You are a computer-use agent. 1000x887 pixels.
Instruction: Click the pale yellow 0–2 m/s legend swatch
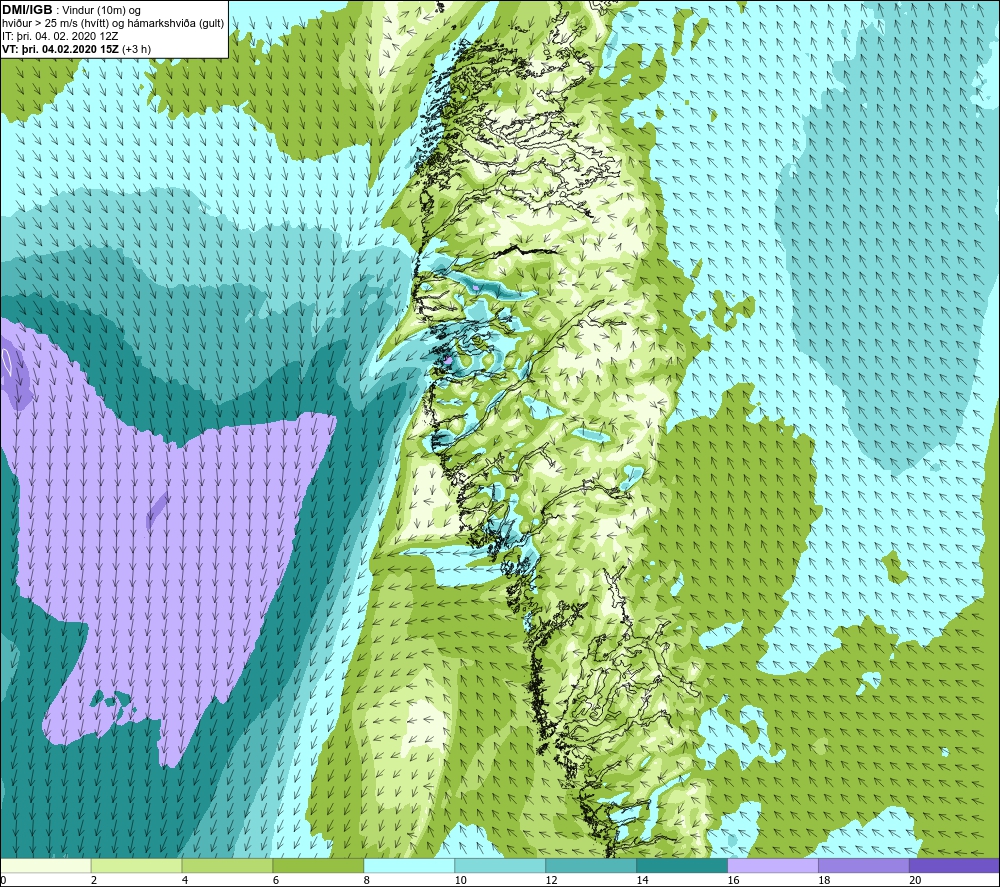point(46,865)
